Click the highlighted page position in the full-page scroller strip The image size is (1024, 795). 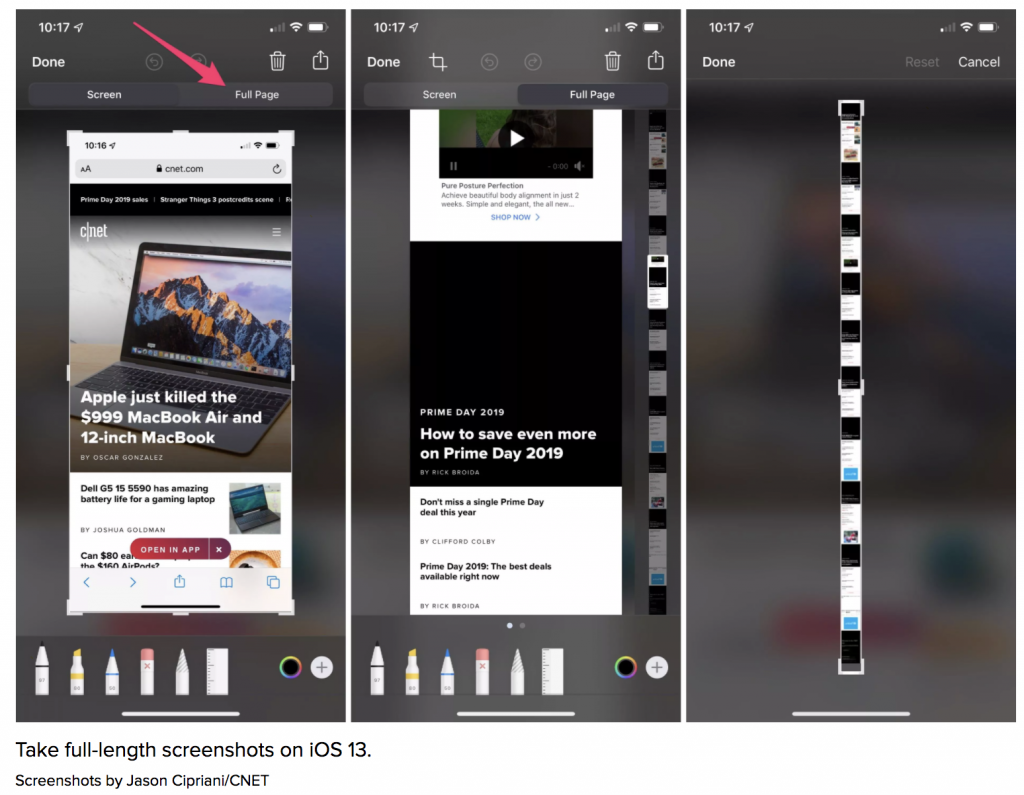pos(658,281)
